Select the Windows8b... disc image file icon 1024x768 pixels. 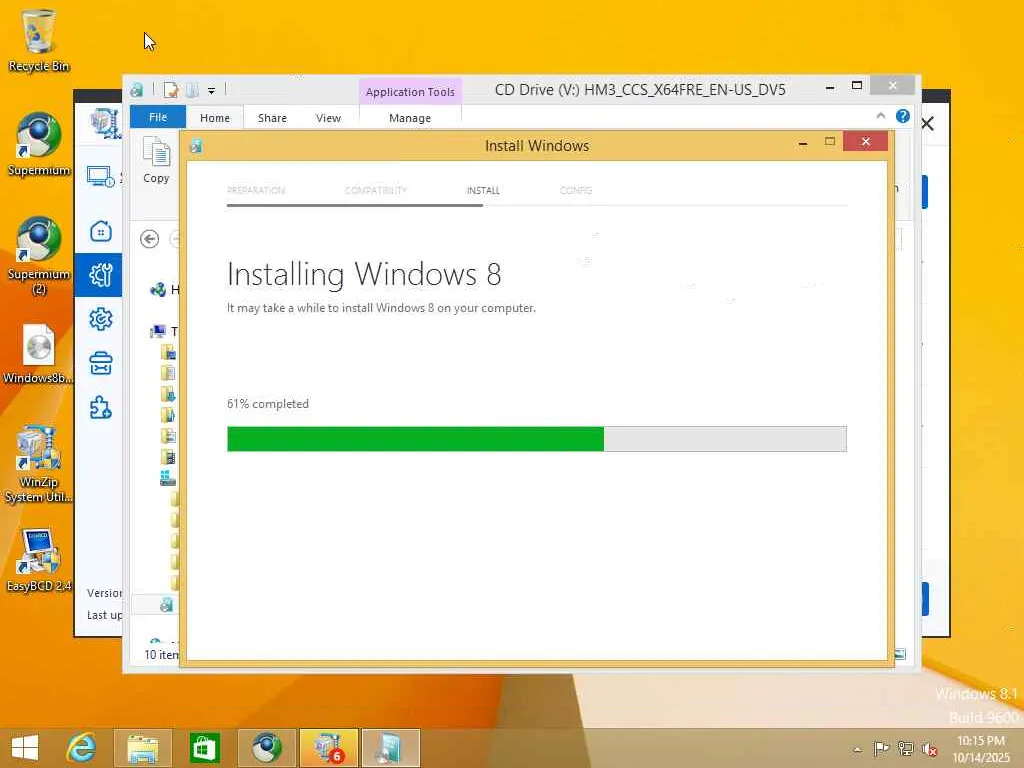tap(39, 353)
